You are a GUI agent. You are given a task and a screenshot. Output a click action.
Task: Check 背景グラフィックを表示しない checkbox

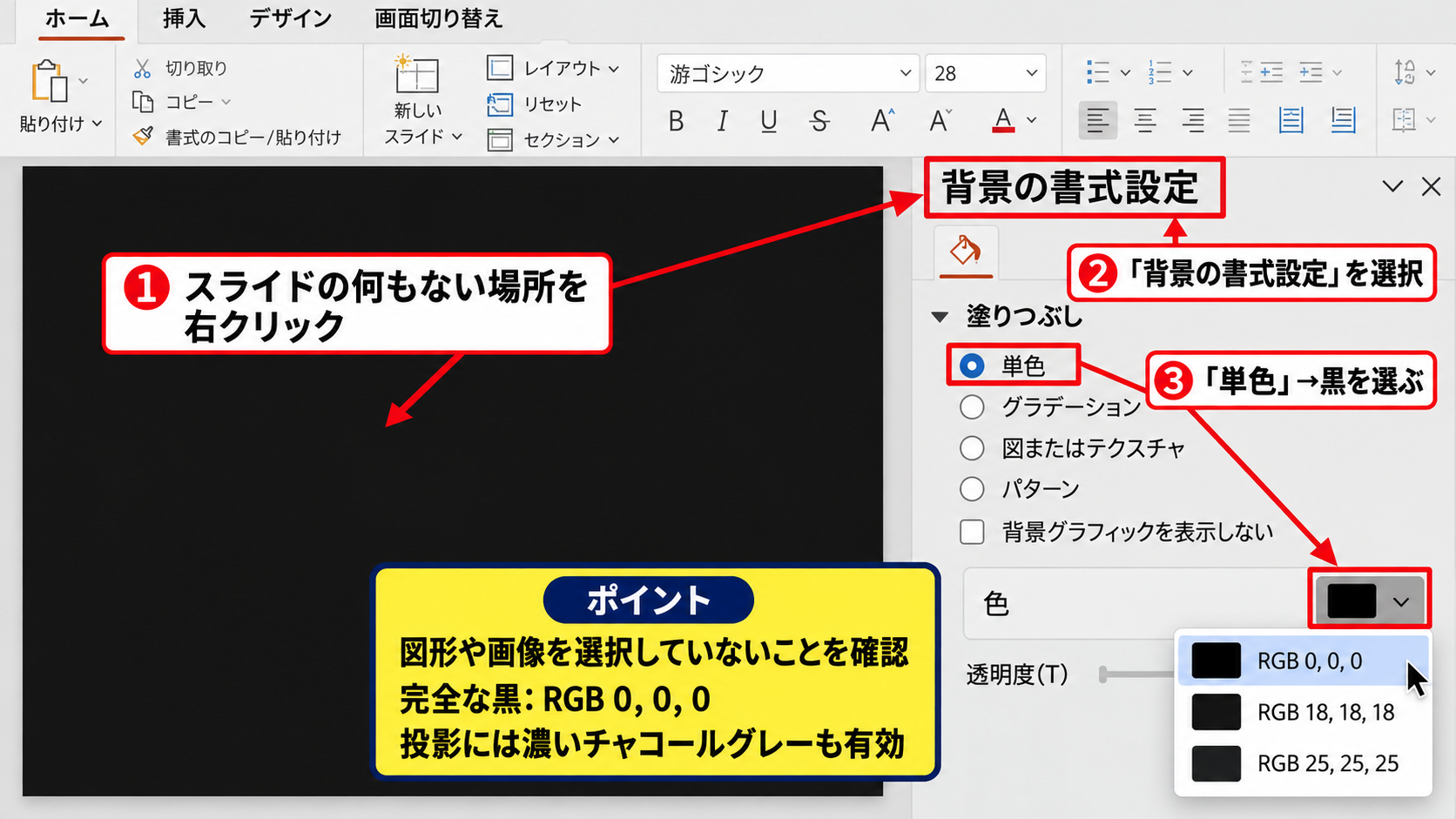pos(972,532)
